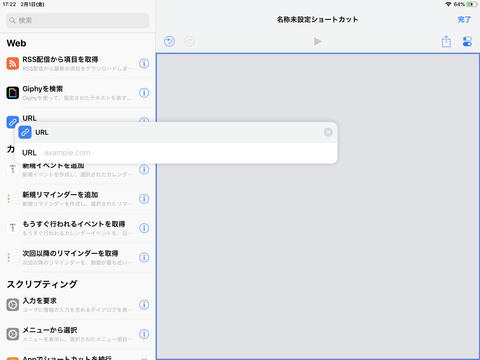Undo the last edit
The image size is (480, 360).
coord(169,41)
